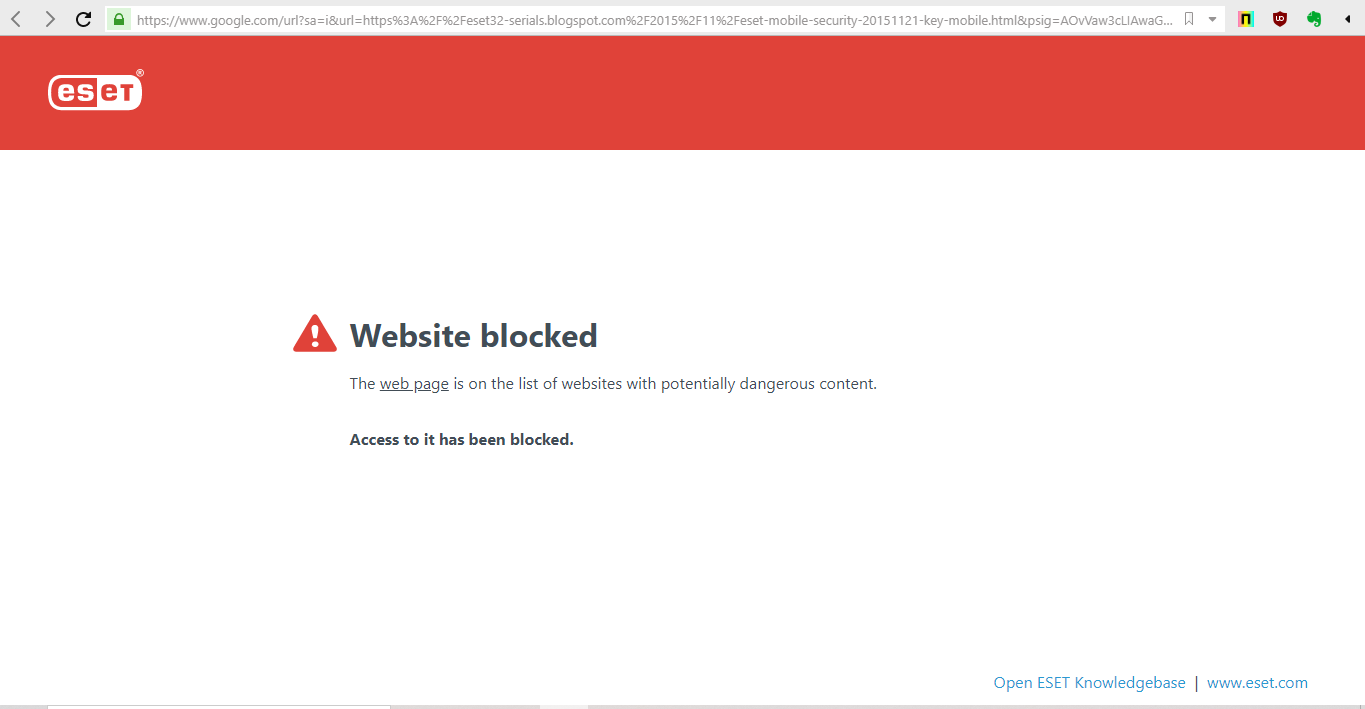This screenshot has height=709, width=1365.
Task: Go forward to the next page
Action: coord(50,19)
